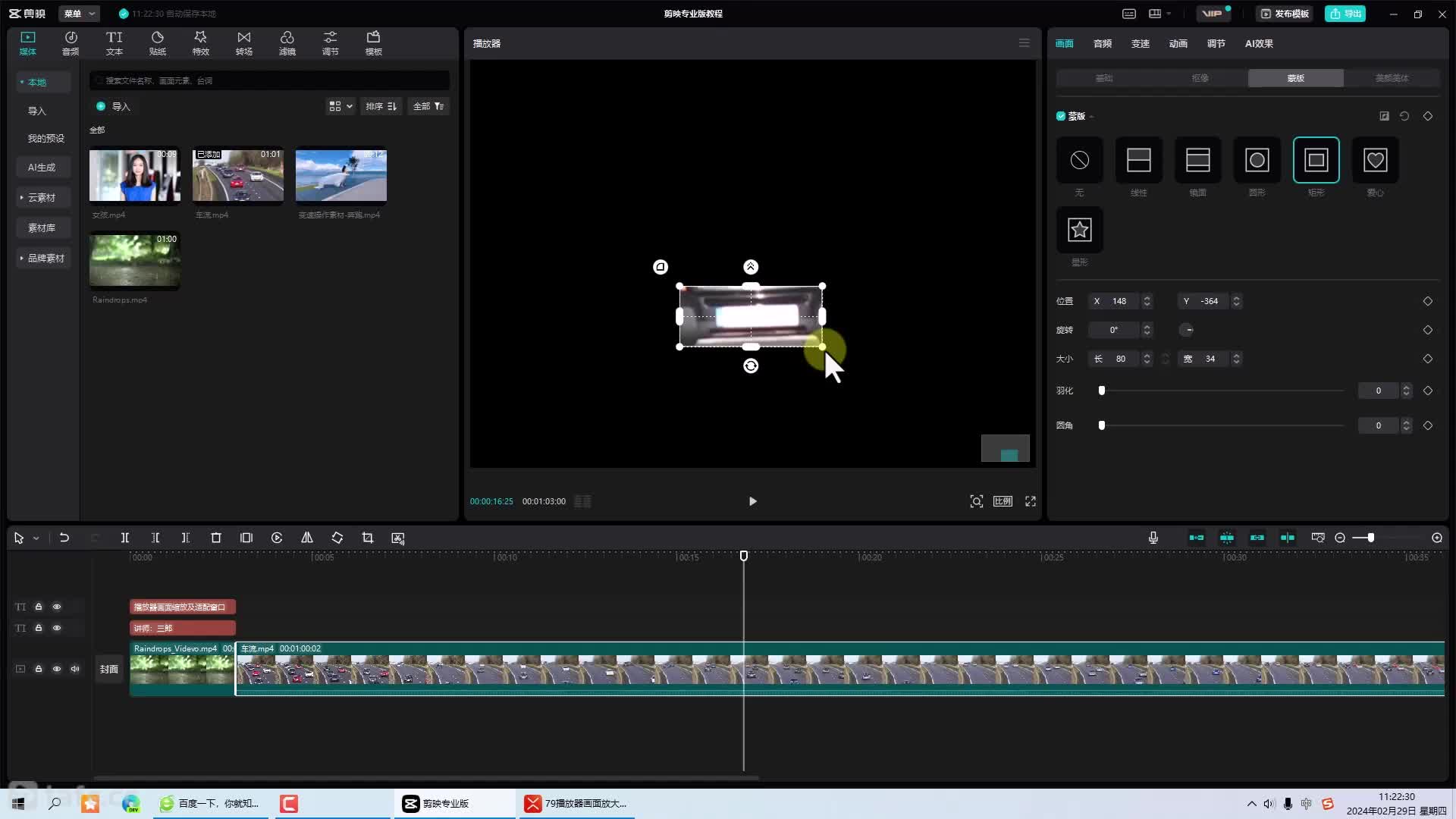Hide the 讲师 text track with the eye icon
This screenshot has width=1456, height=819.
click(x=57, y=628)
